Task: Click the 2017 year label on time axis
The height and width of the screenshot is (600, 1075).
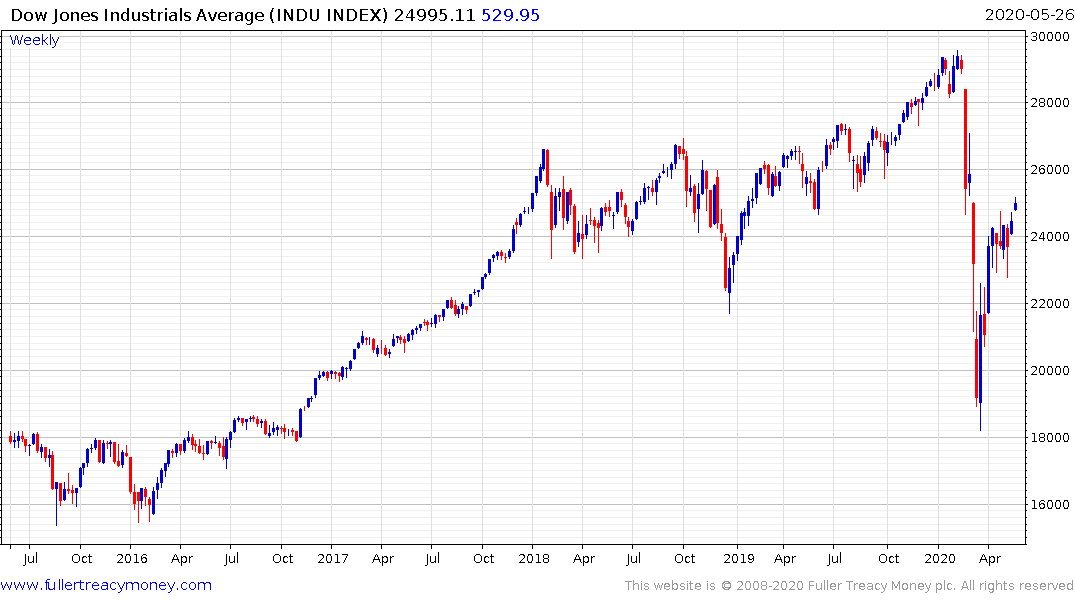Action: tap(333, 558)
